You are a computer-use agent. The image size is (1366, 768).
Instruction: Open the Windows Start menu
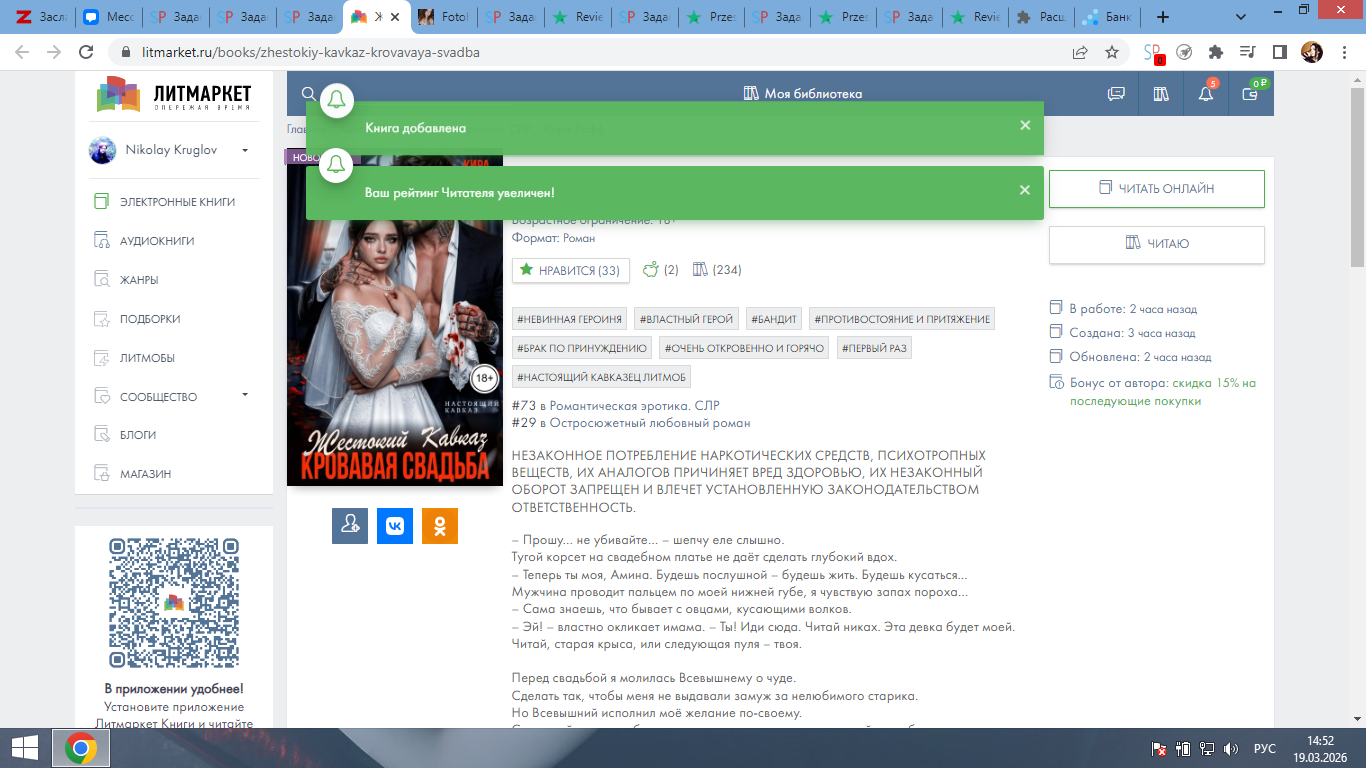[x=24, y=748]
